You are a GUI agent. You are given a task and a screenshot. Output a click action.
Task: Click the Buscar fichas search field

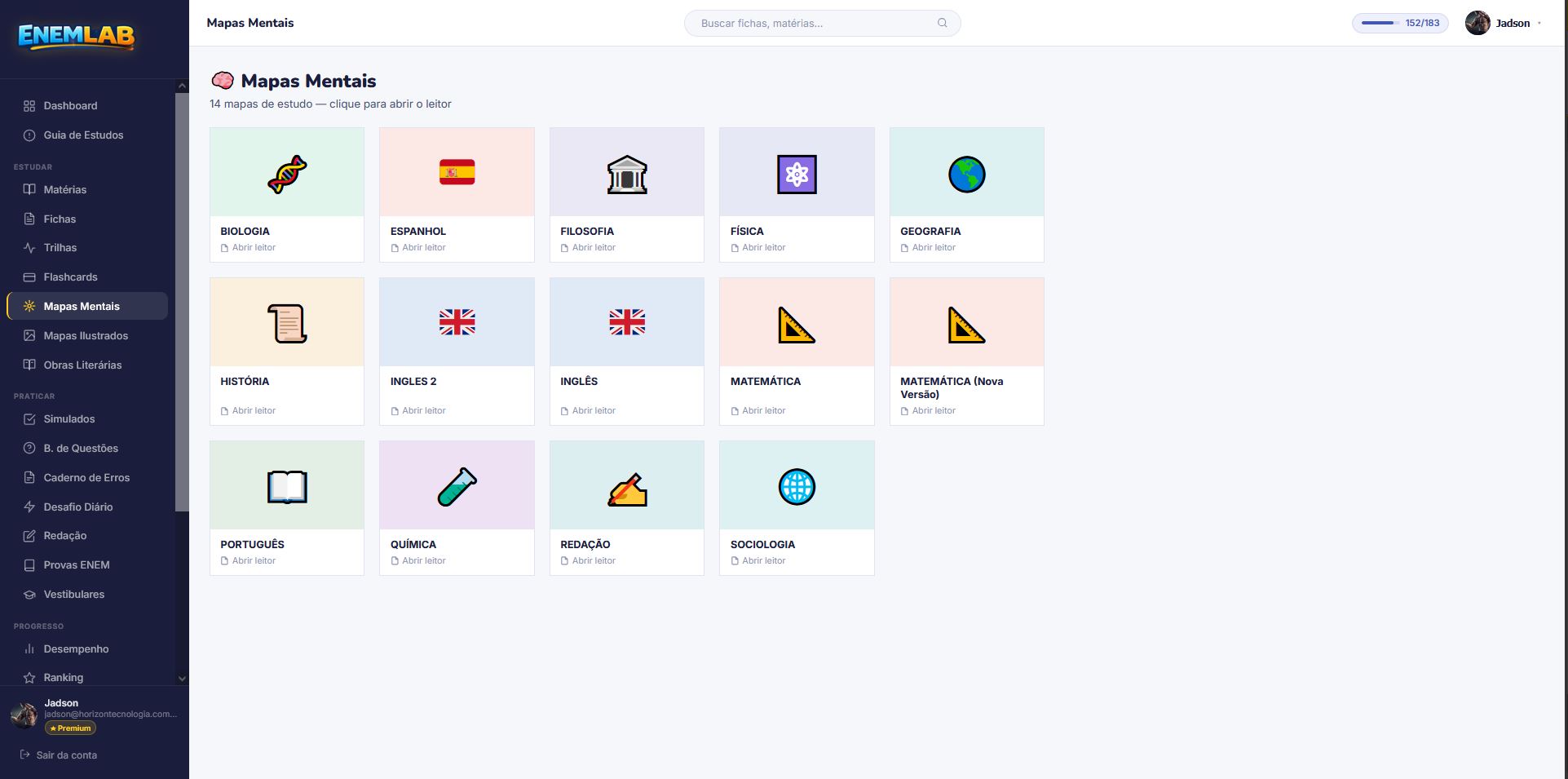coord(822,23)
